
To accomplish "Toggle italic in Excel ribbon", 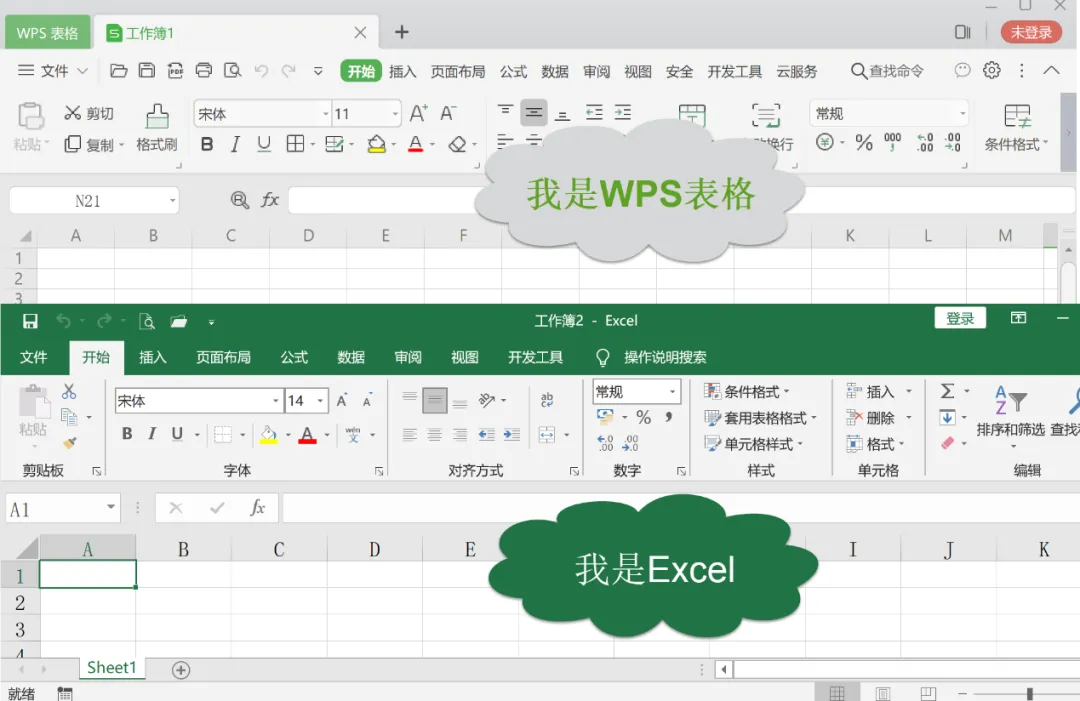I will [152, 434].
